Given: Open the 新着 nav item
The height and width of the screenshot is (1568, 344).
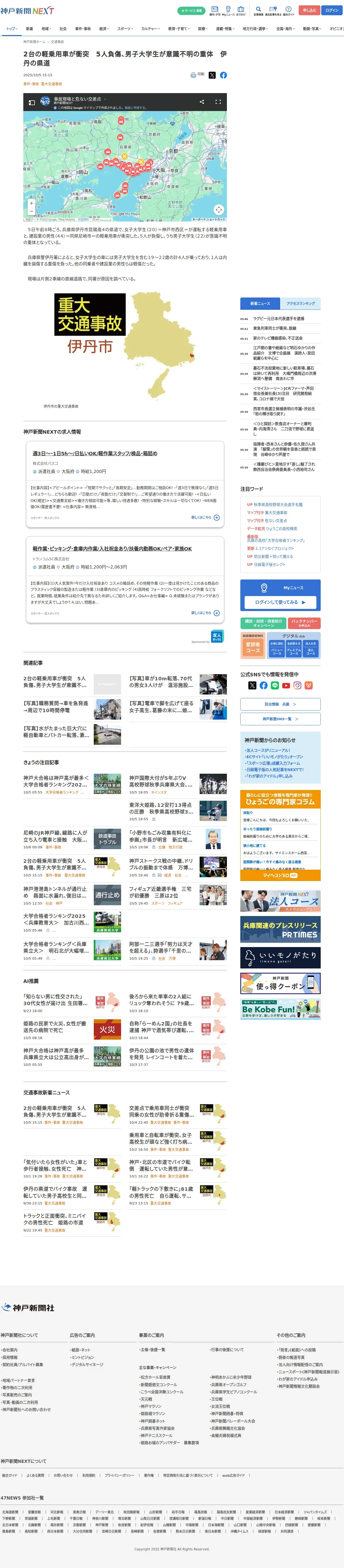Looking at the screenshot, I should tap(29, 29).
